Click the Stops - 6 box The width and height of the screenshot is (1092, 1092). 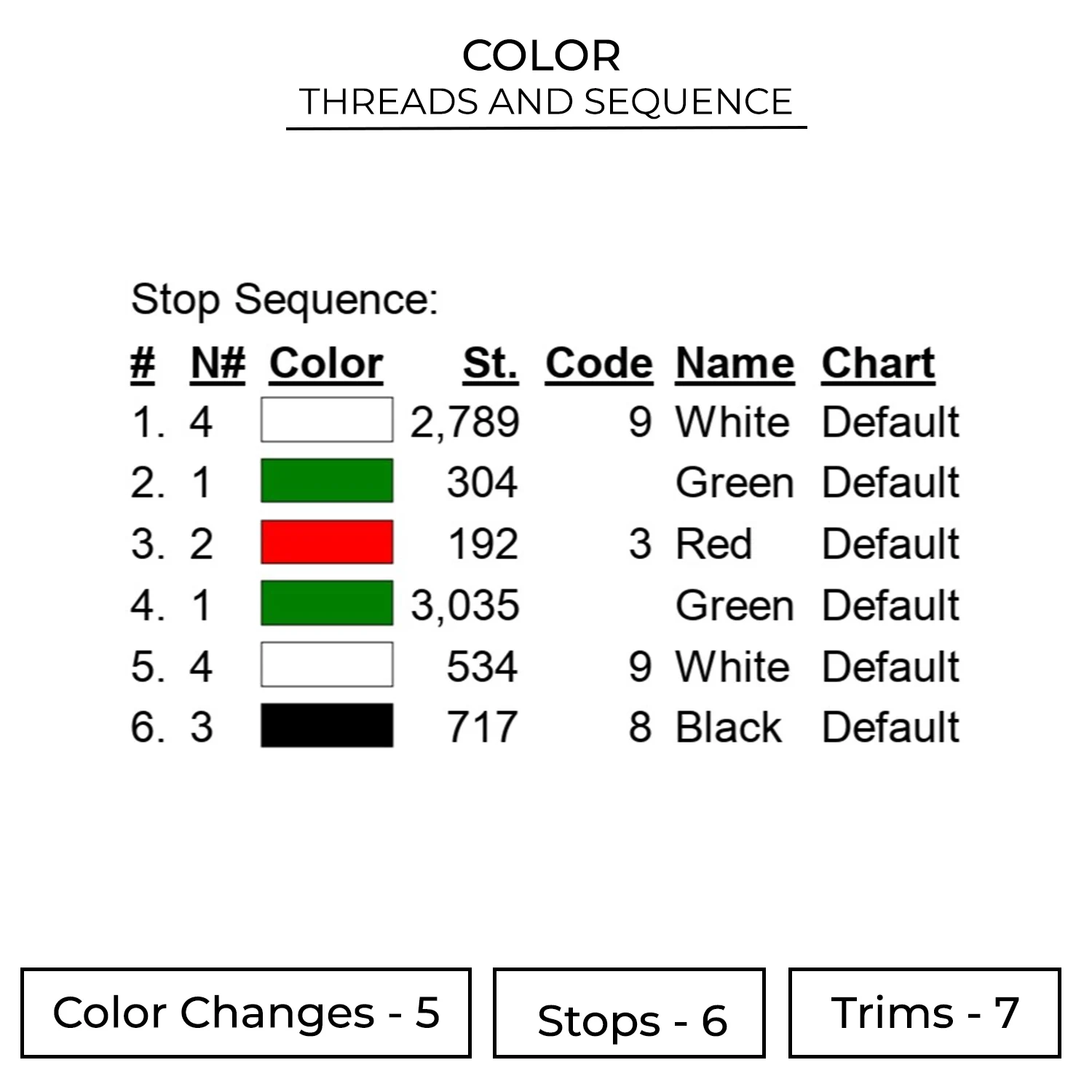click(629, 1013)
